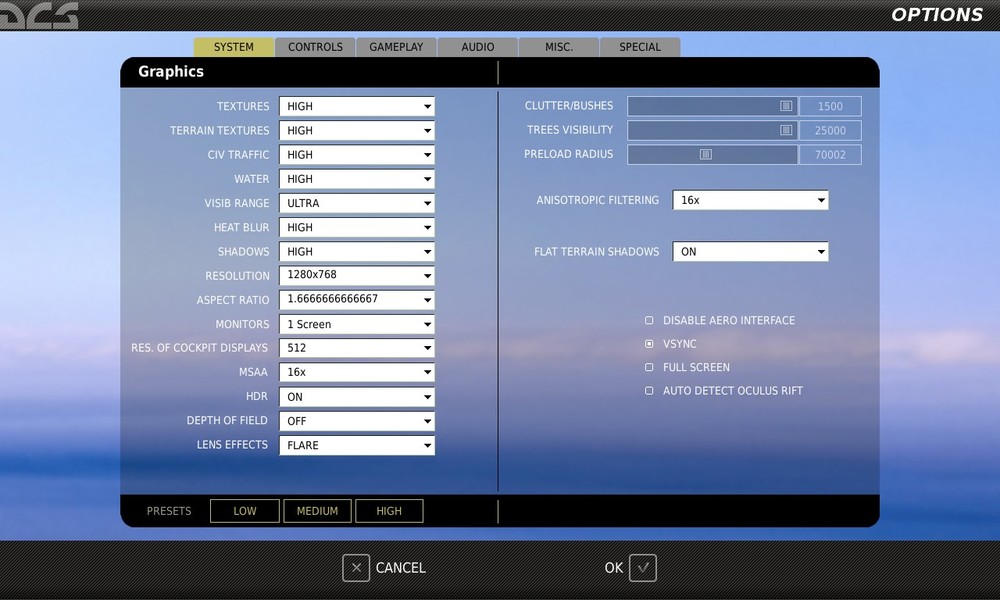Toggle the VSYNC checkbox
1000x600 pixels.
(649, 344)
